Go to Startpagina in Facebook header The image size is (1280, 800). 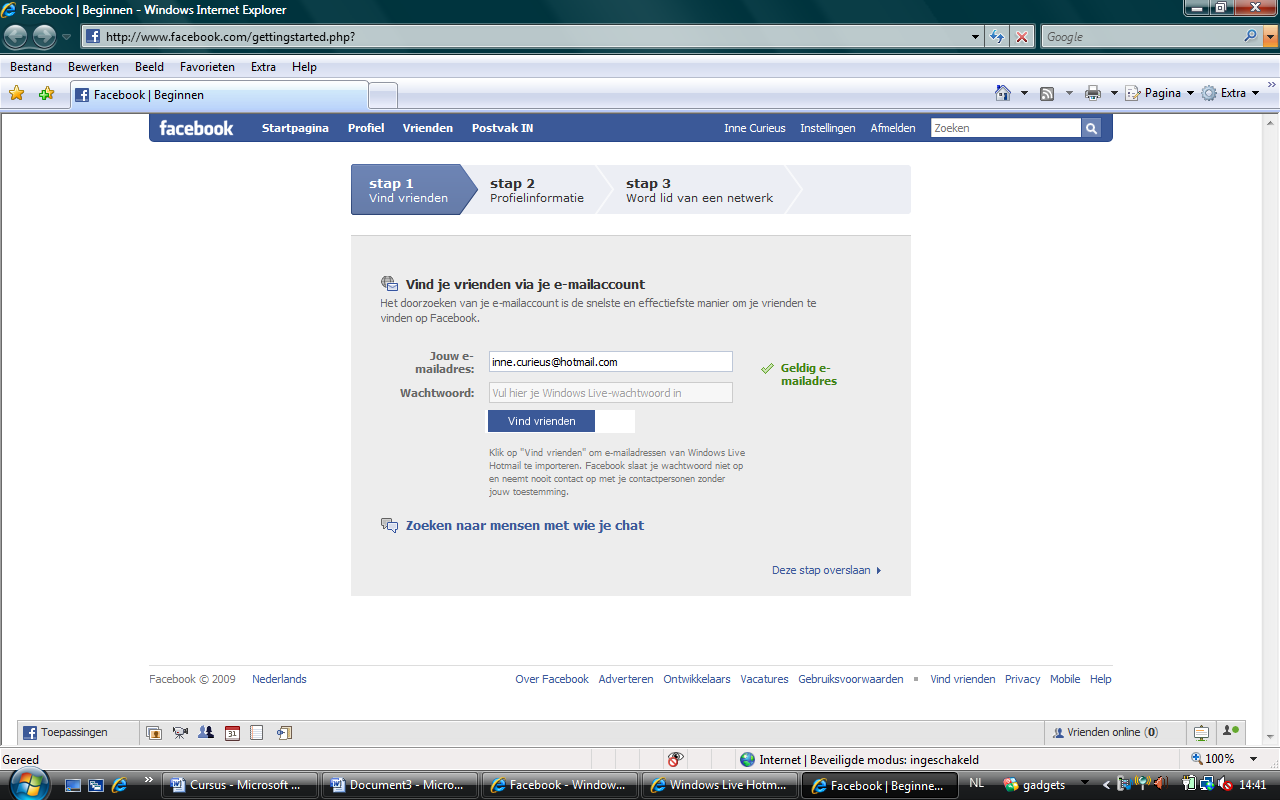point(295,128)
